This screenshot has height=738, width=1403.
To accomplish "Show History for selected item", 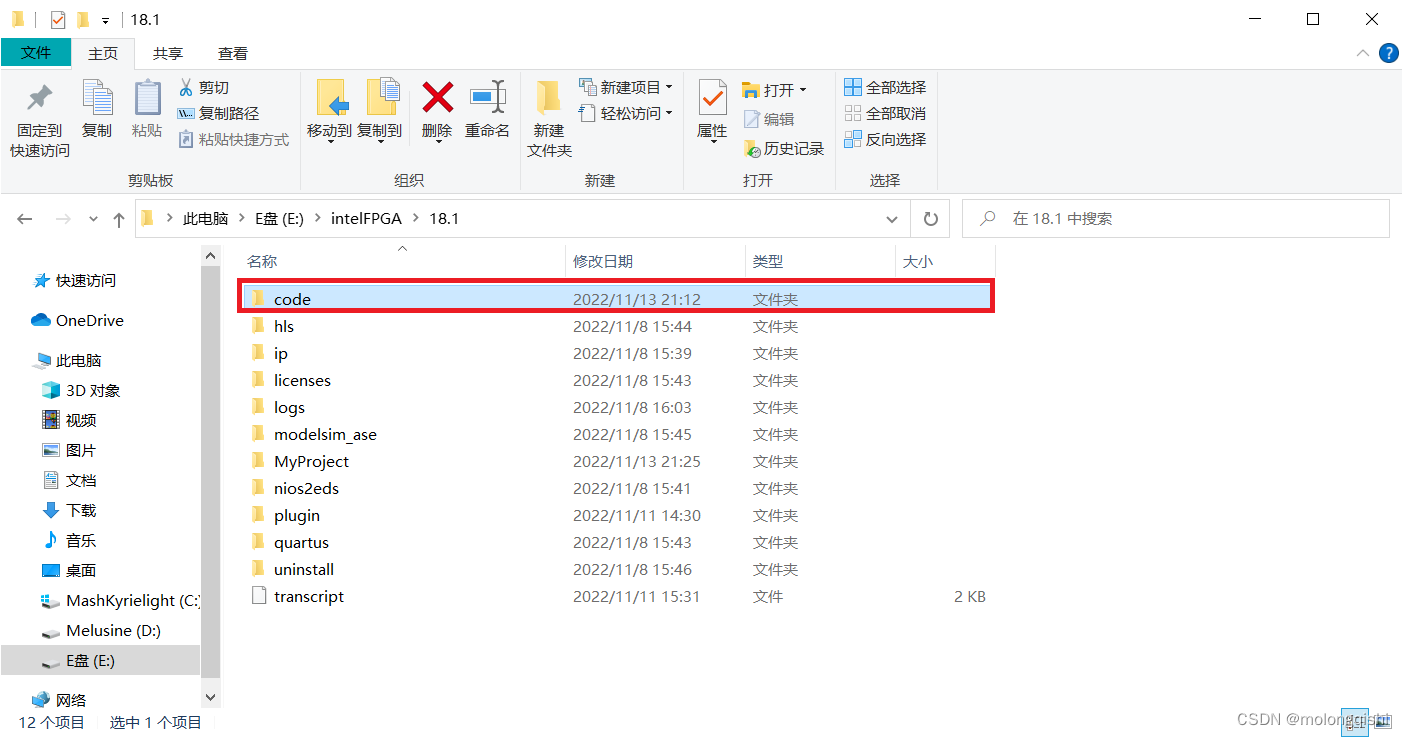I will click(x=784, y=148).
